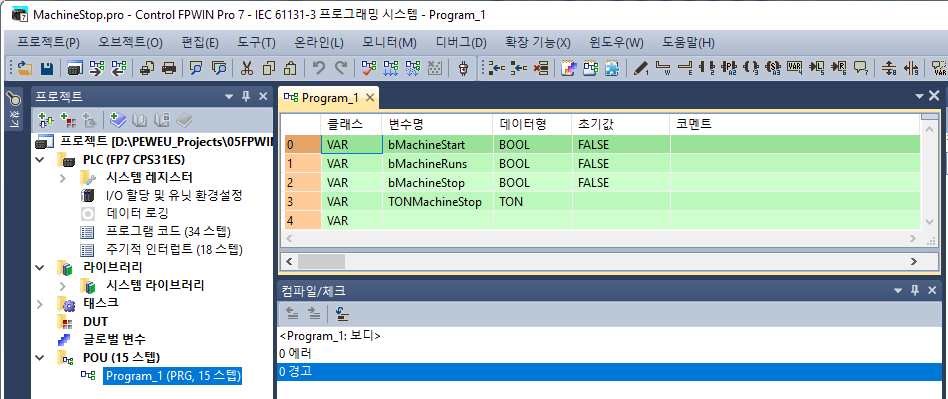Image resolution: width=948 pixels, height=399 pixels.
Task: Select 주기적 인터럽트 (18 스텝) item
Action: (x=174, y=249)
